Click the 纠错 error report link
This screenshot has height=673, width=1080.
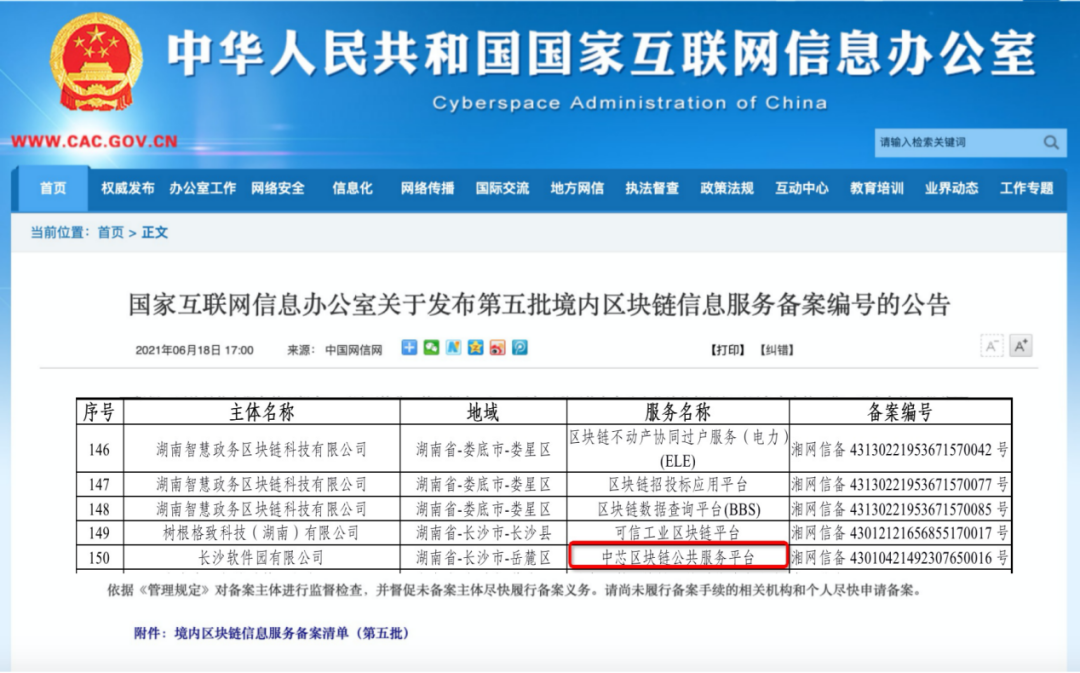(x=777, y=350)
